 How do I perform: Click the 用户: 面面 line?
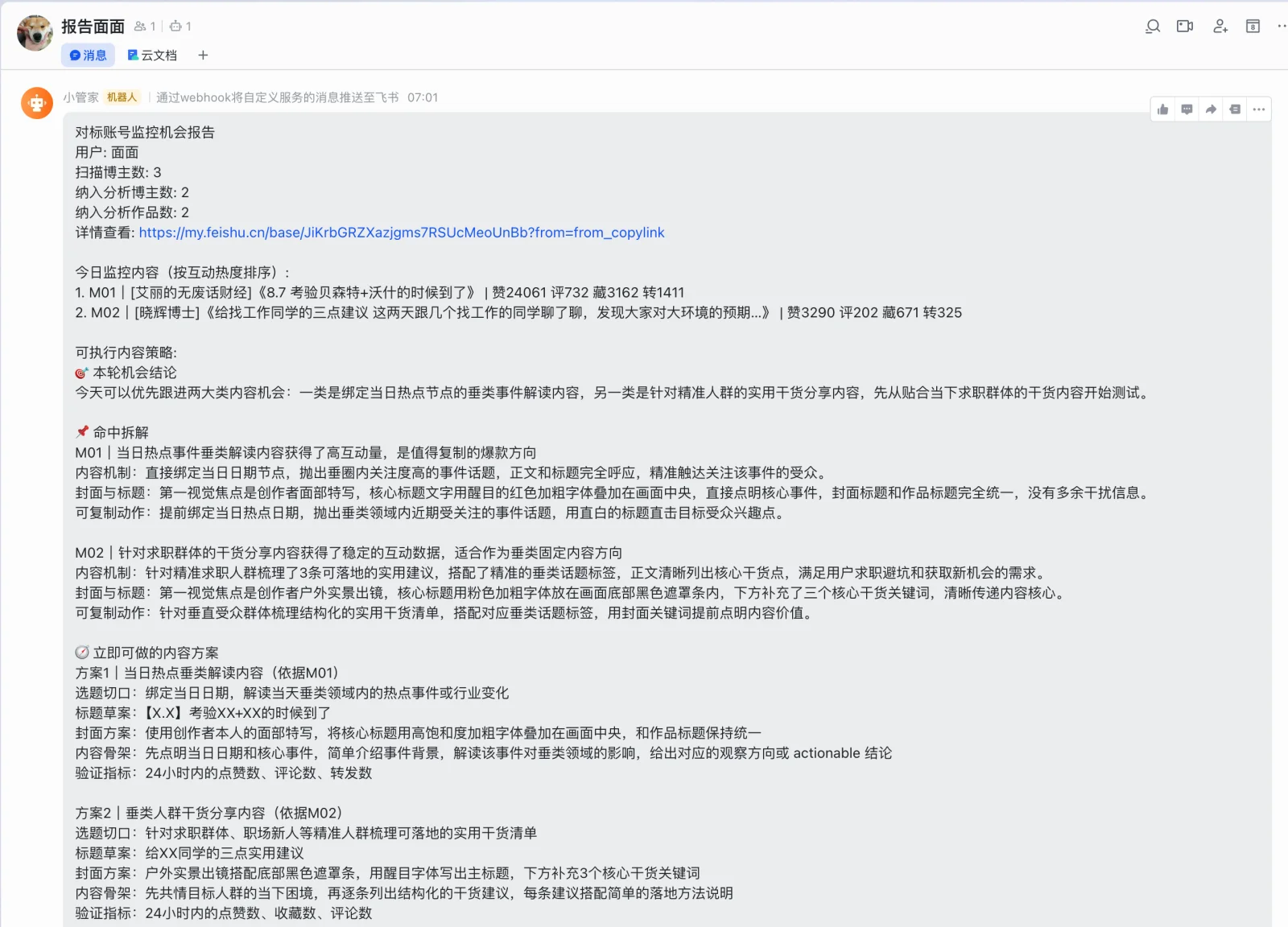[x=107, y=152]
